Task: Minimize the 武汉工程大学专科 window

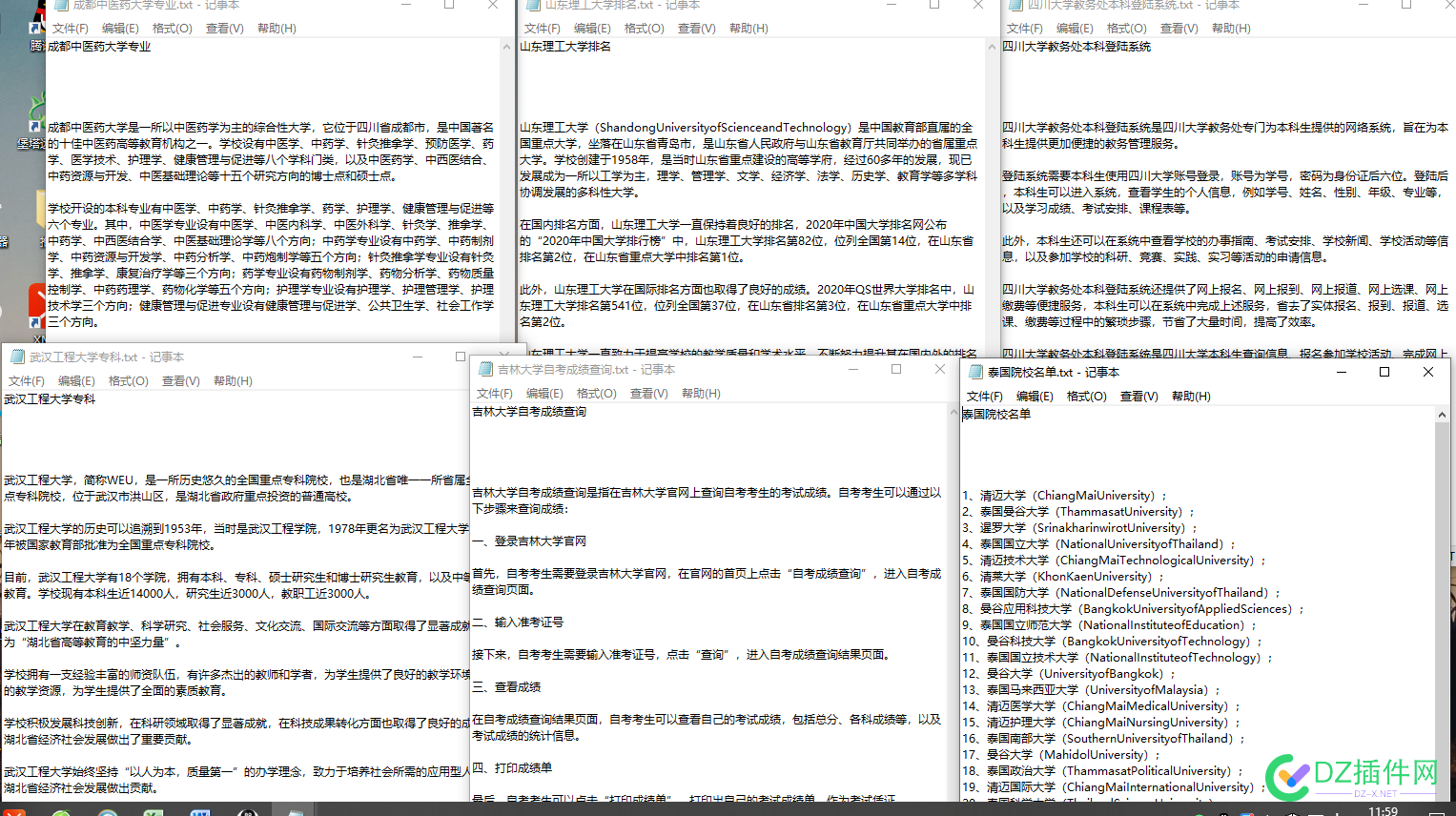Action: (x=418, y=357)
